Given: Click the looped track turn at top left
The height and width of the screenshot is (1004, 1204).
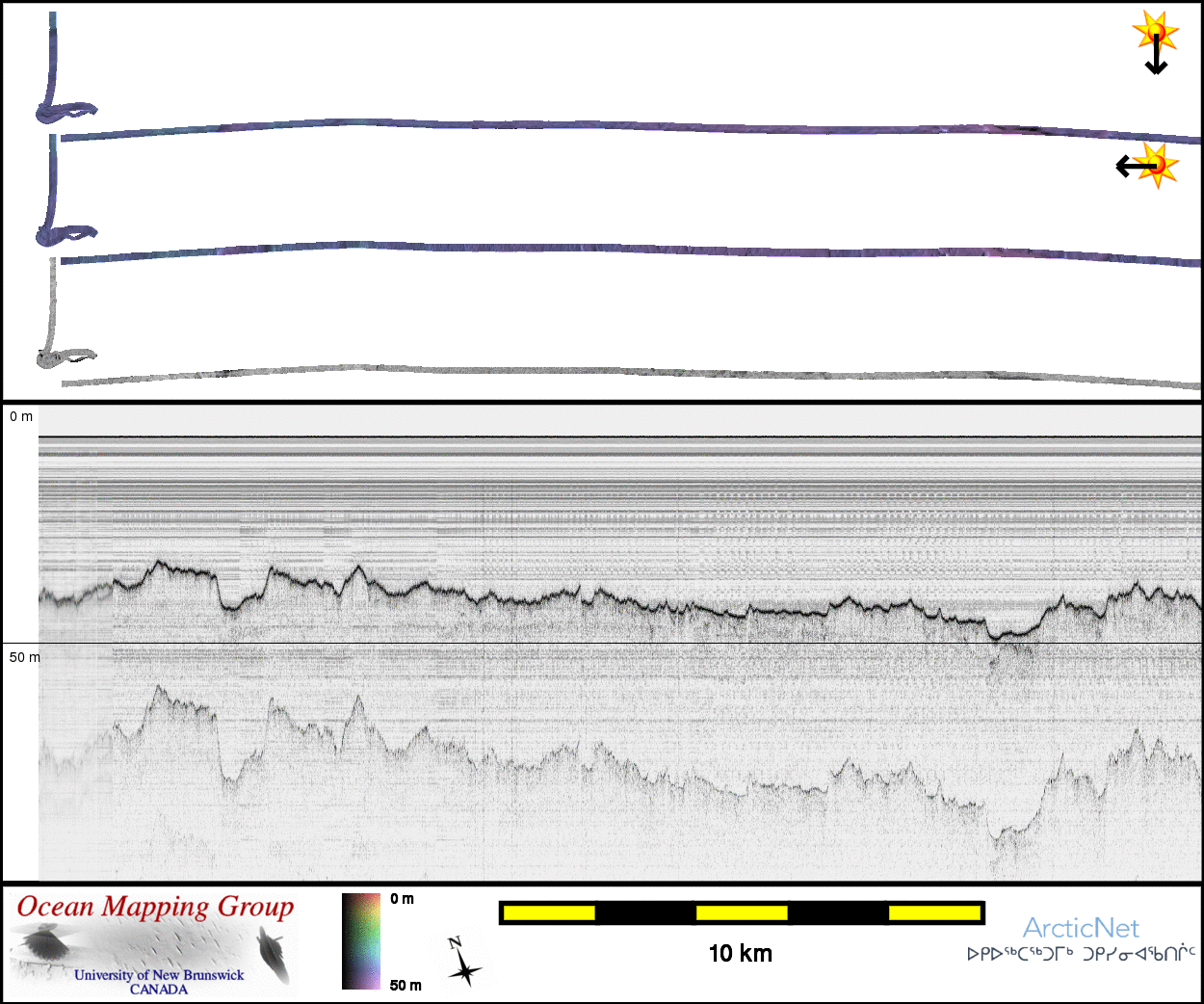Looking at the screenshot, I should tap(65, 111).
